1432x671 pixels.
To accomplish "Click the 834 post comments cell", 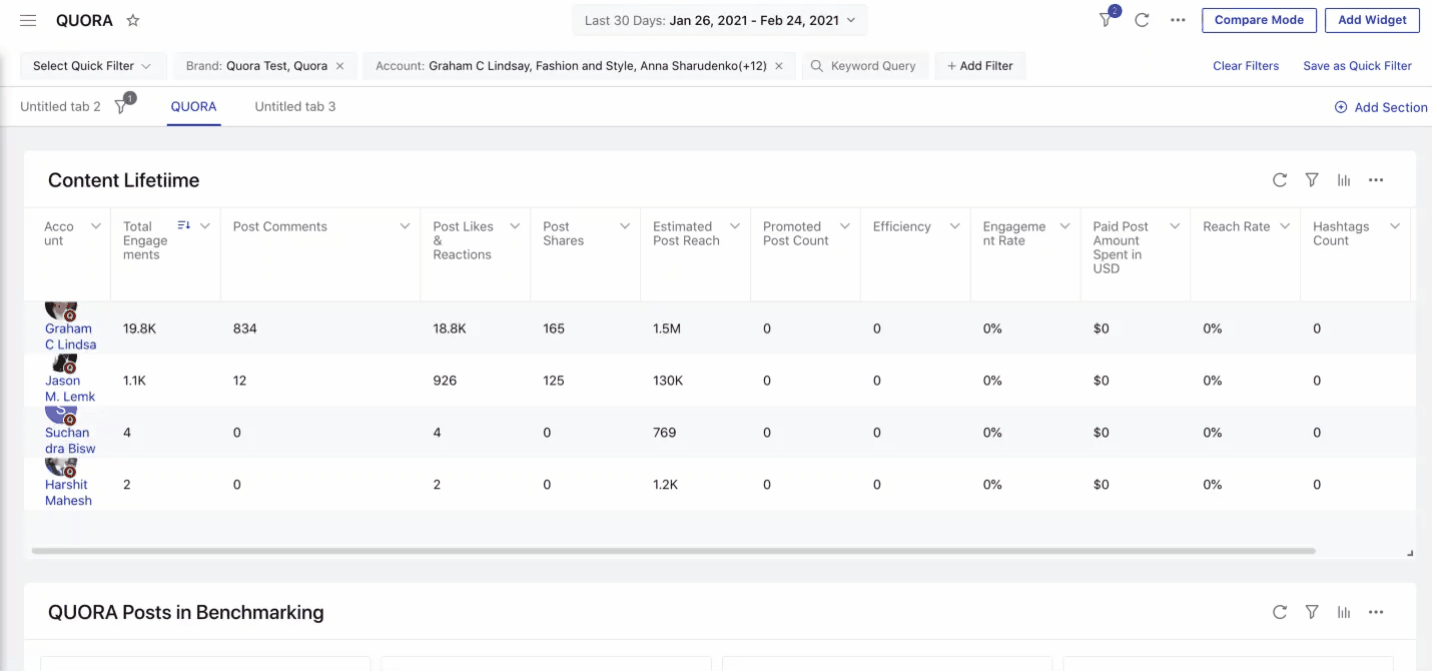I will 245,328.
